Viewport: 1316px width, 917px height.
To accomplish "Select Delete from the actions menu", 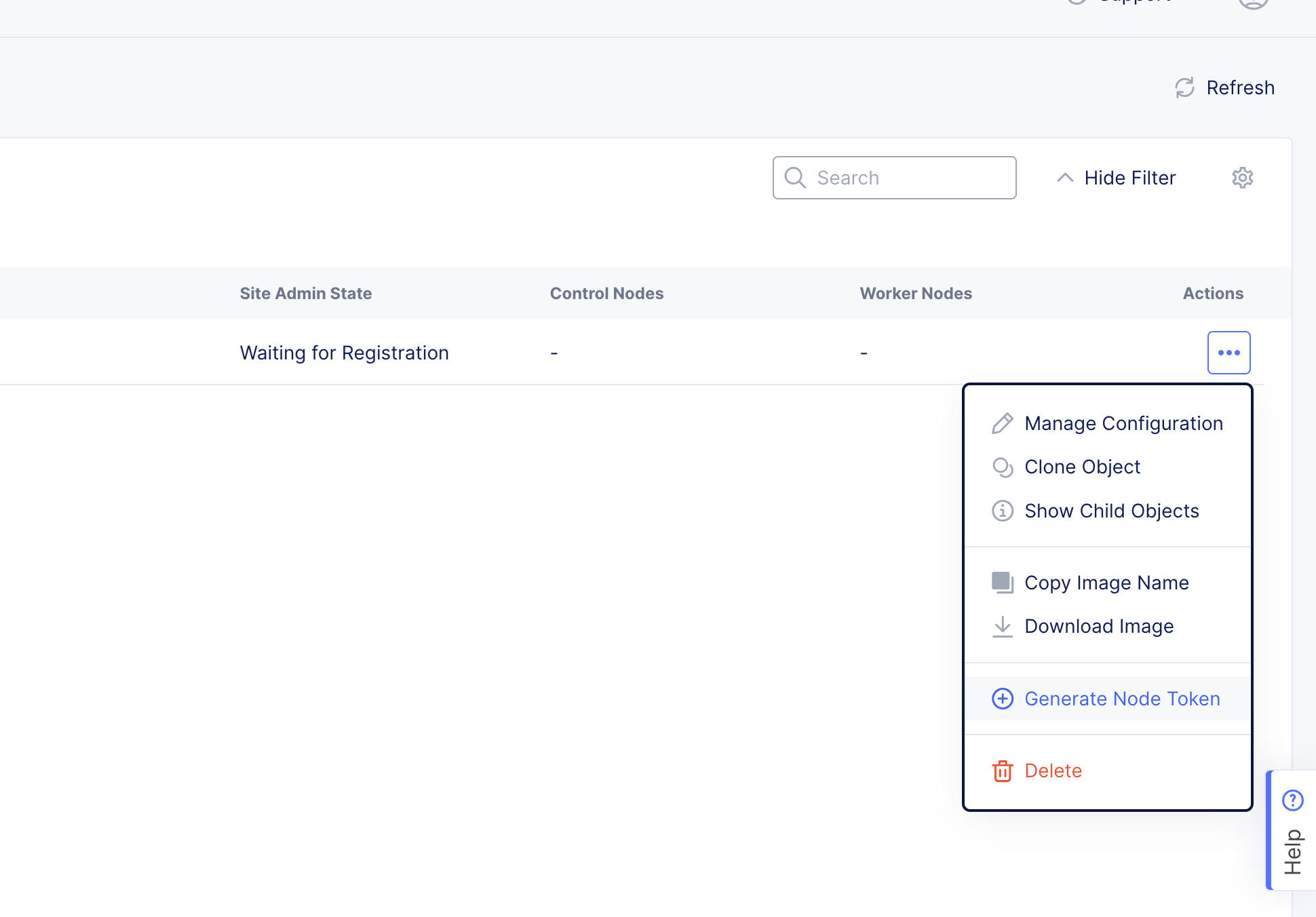I will point(1053,771).
